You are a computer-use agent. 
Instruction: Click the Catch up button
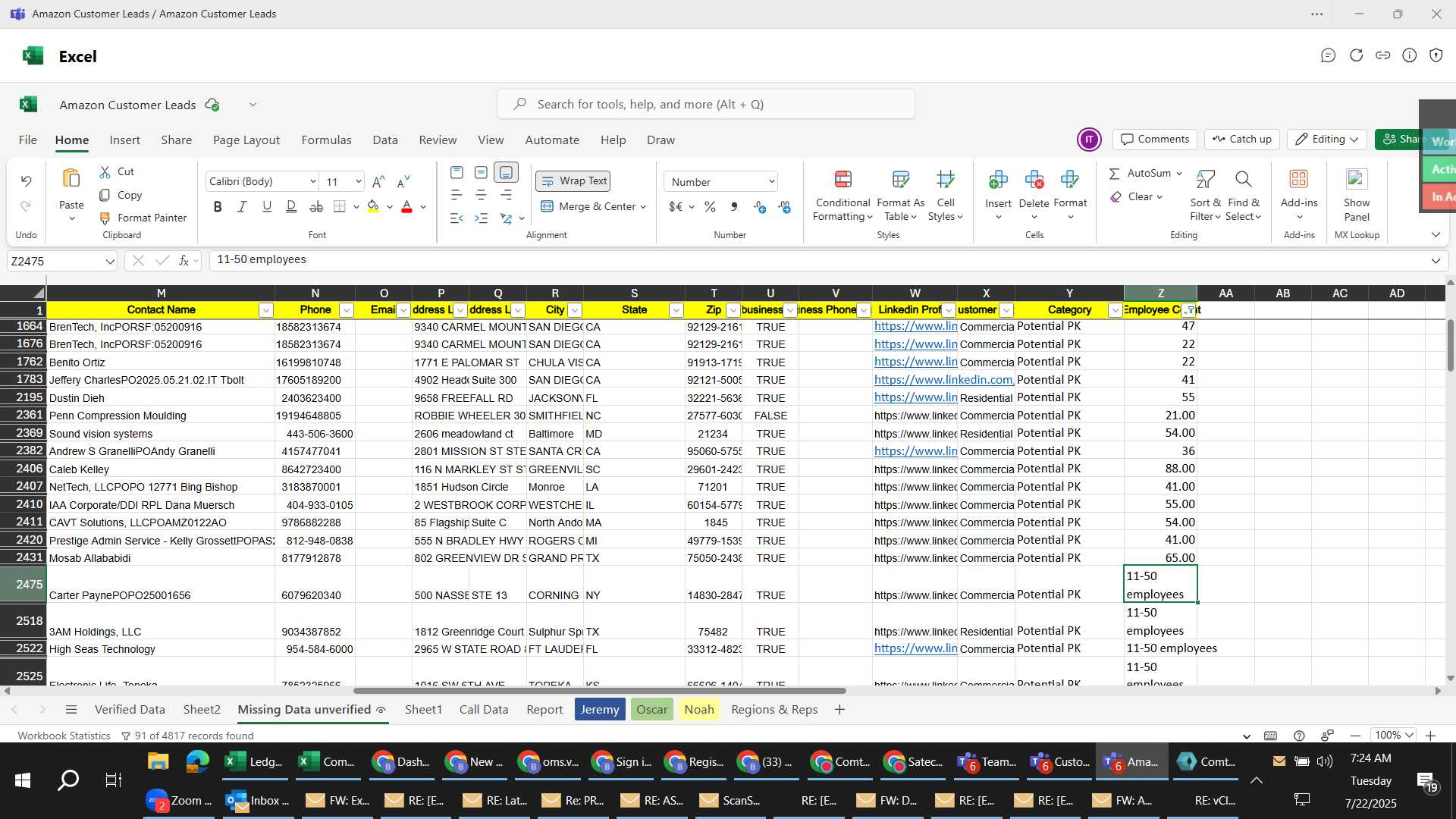tap(1242, 140)
